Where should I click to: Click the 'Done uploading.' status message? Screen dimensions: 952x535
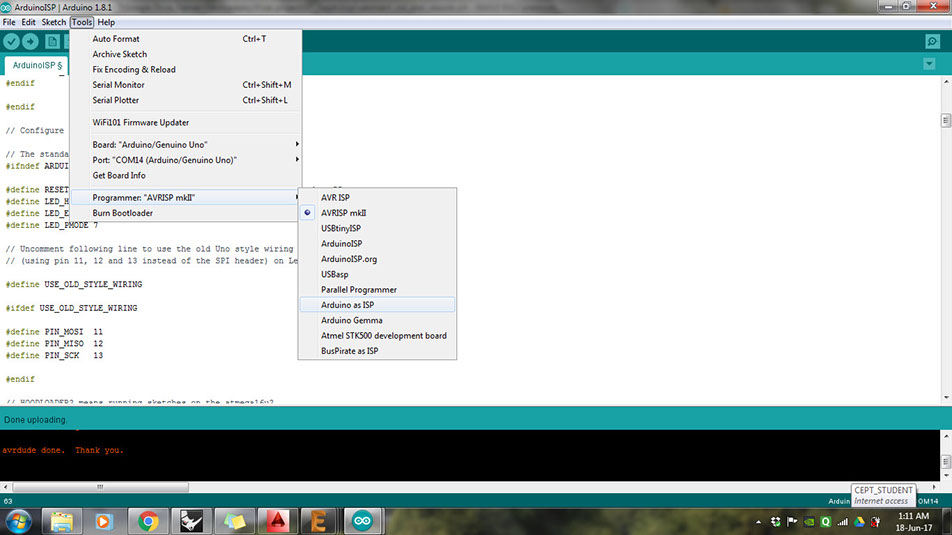[x=36, y=420]
